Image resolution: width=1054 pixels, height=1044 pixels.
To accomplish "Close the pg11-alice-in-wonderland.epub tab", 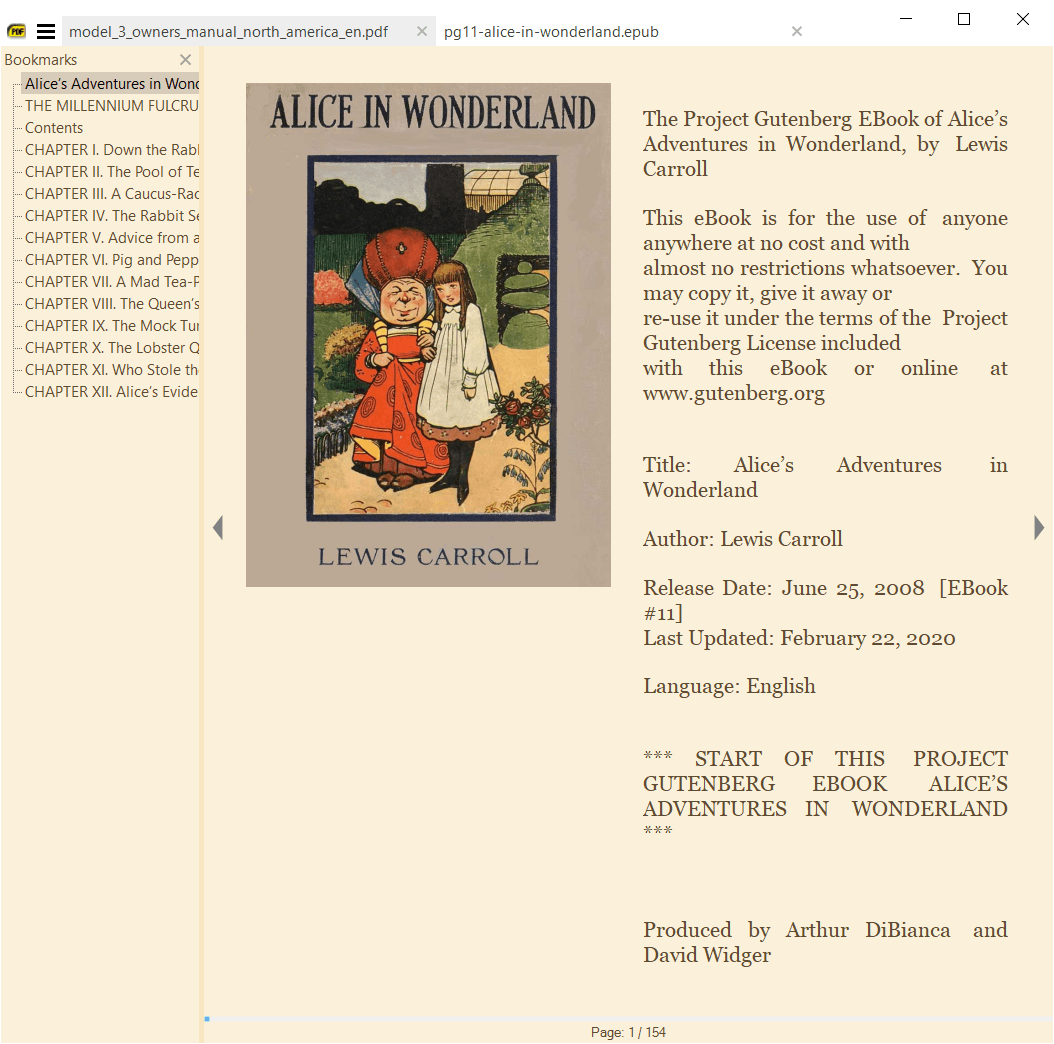I will click(797, 32).
